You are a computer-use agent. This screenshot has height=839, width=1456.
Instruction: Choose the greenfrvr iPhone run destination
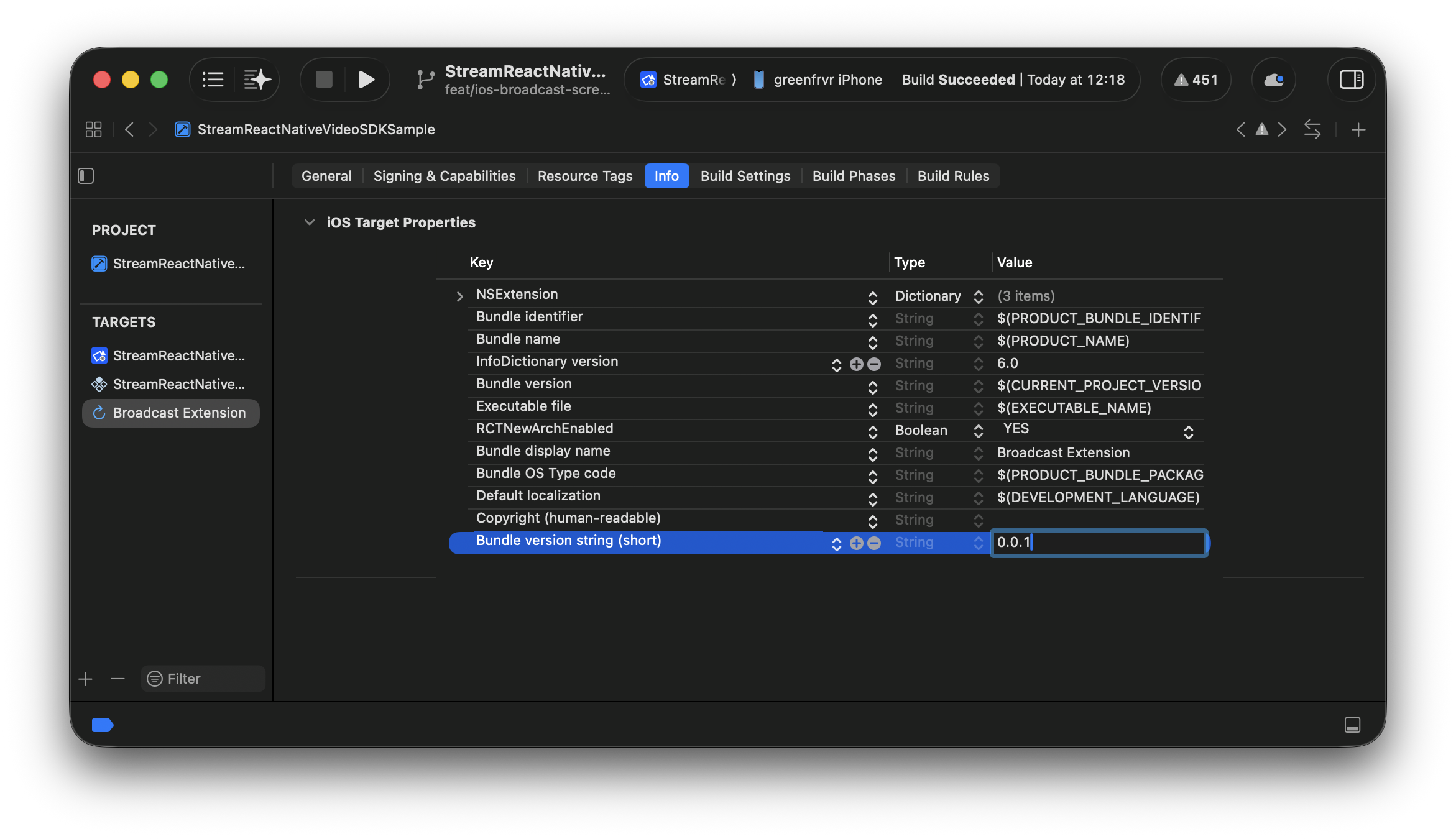[x=818, y=80]
